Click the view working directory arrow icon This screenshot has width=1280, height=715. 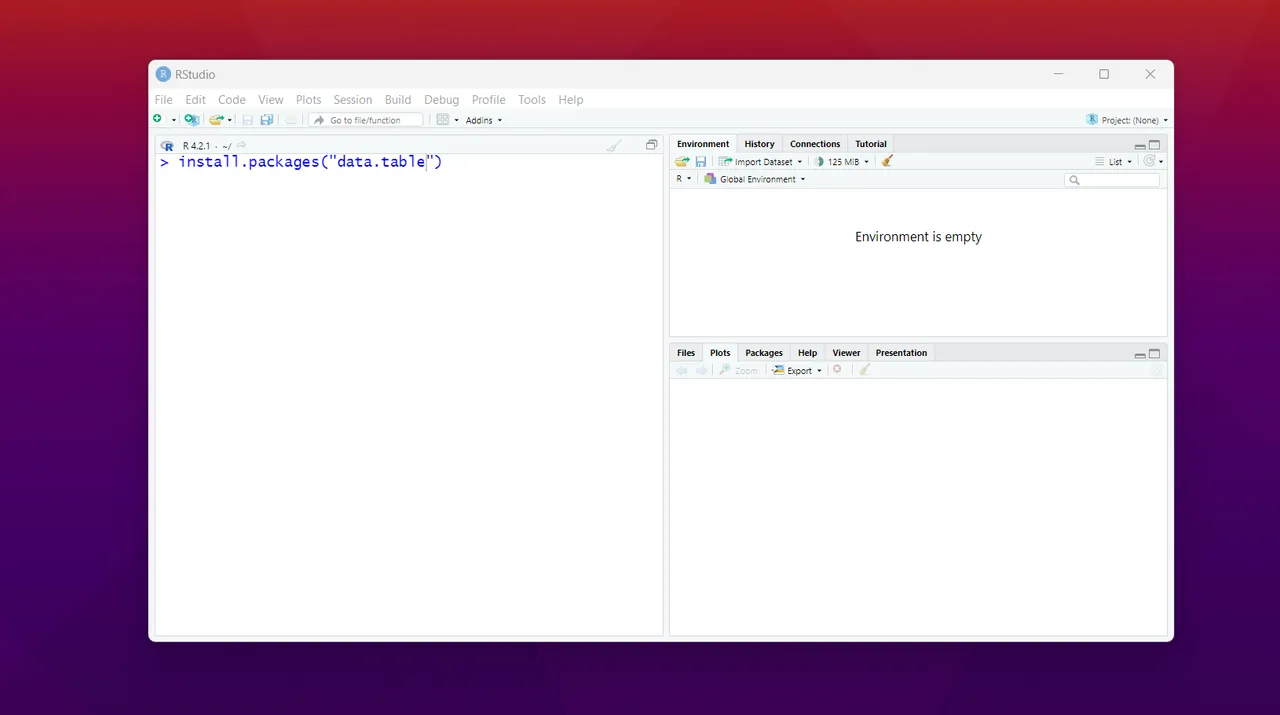241,145
